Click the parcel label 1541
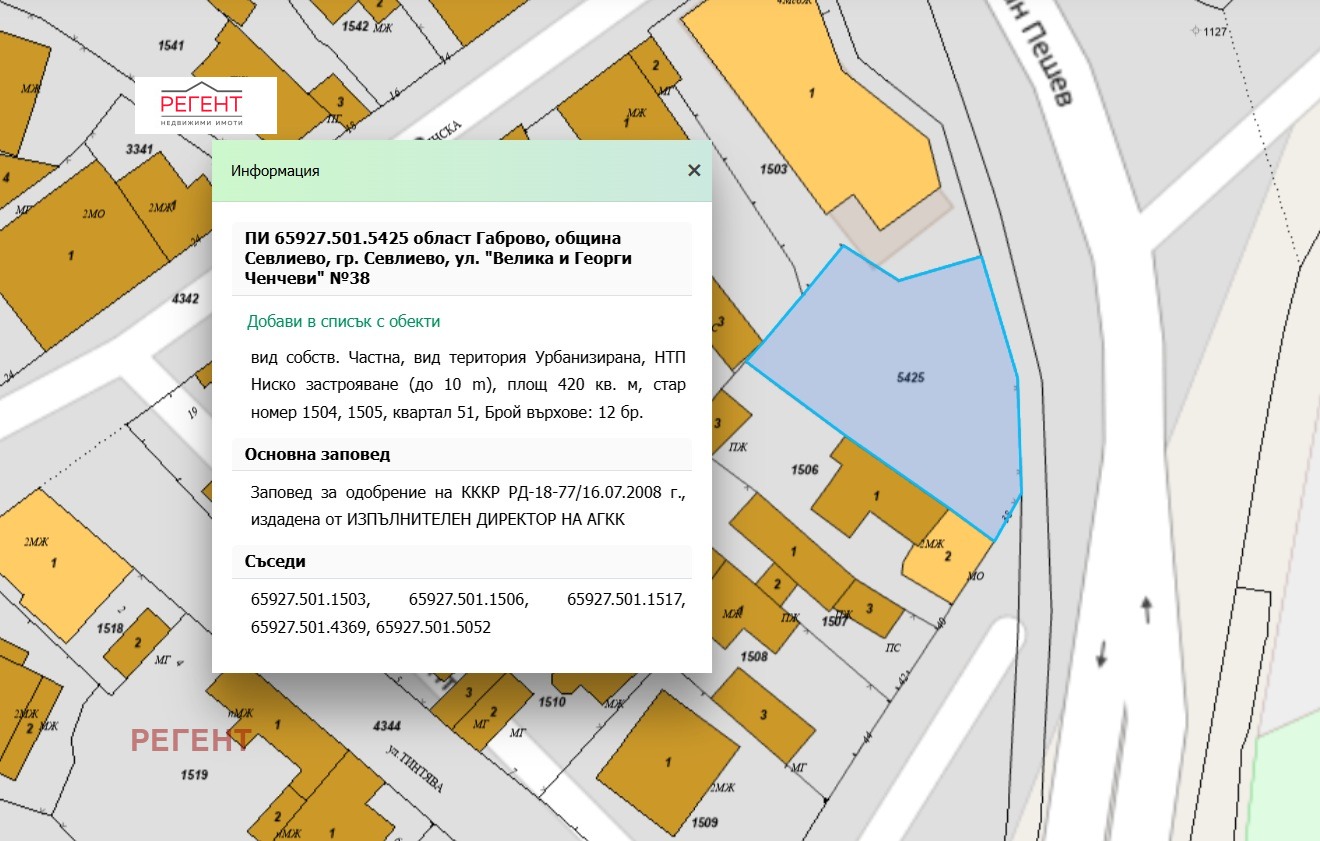This screenshot has width=1320, height=841. point(171,45)
